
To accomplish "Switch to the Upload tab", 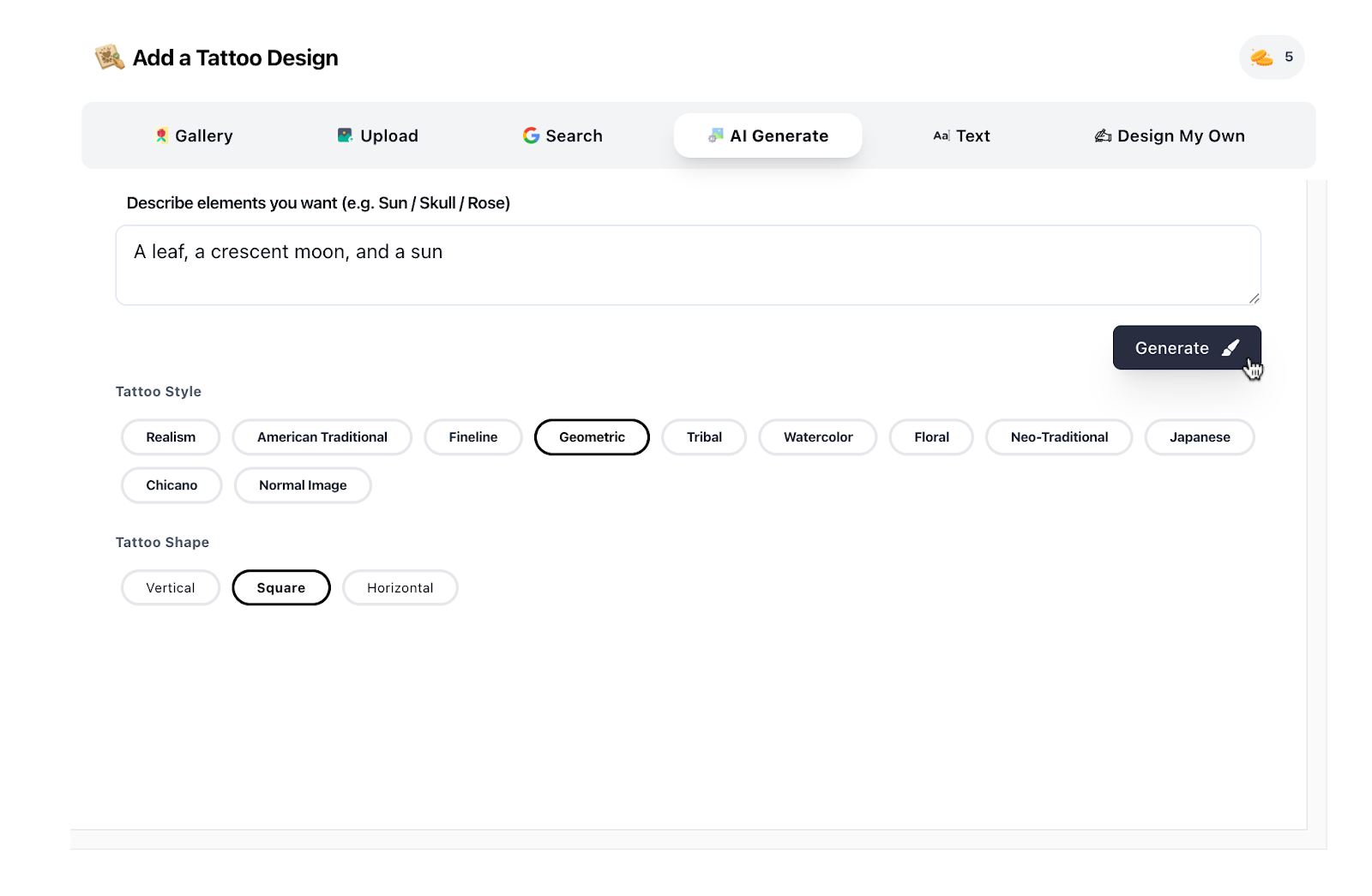I will [x=376, y=135].
